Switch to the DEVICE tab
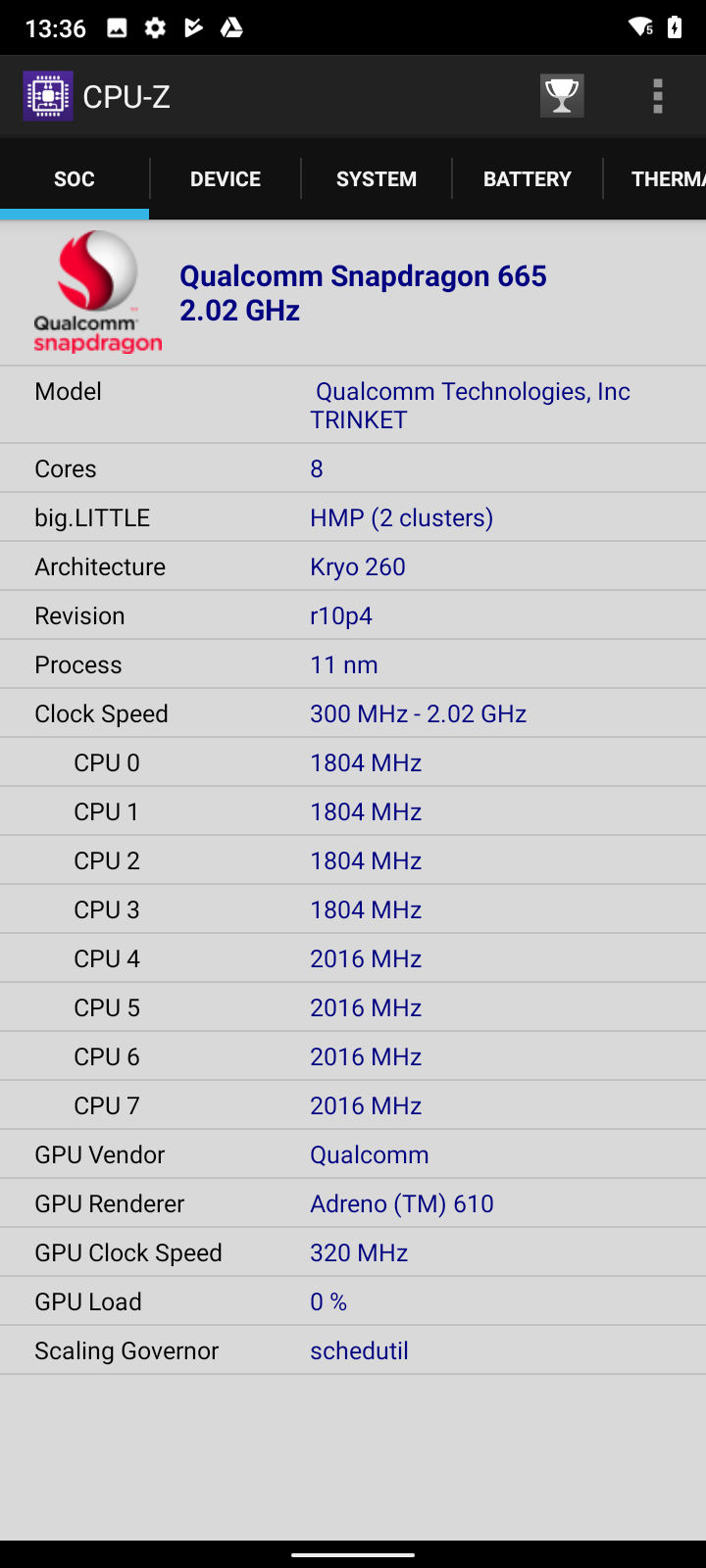706x1568 pixels. point(226,179)
